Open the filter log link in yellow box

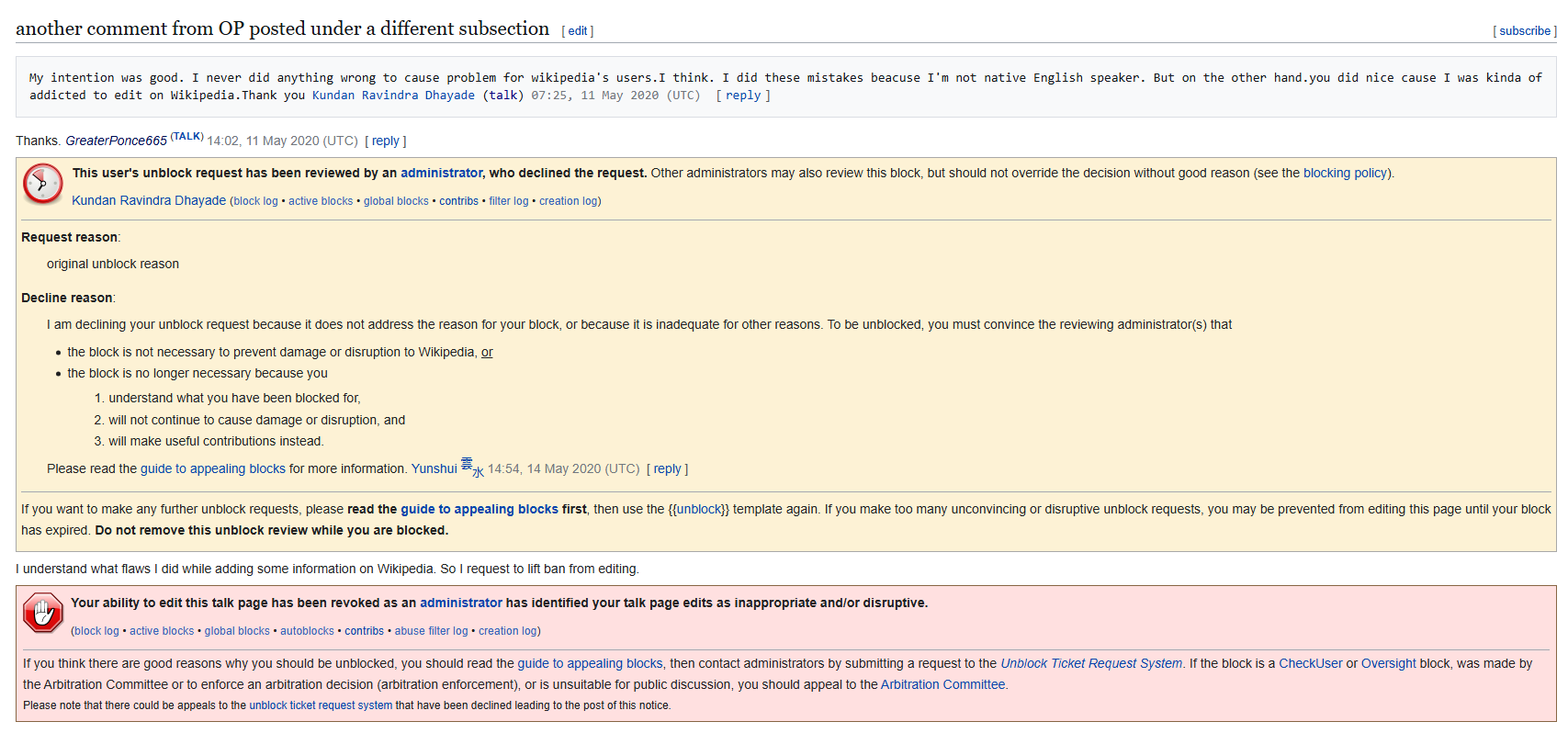pos(509,201)
